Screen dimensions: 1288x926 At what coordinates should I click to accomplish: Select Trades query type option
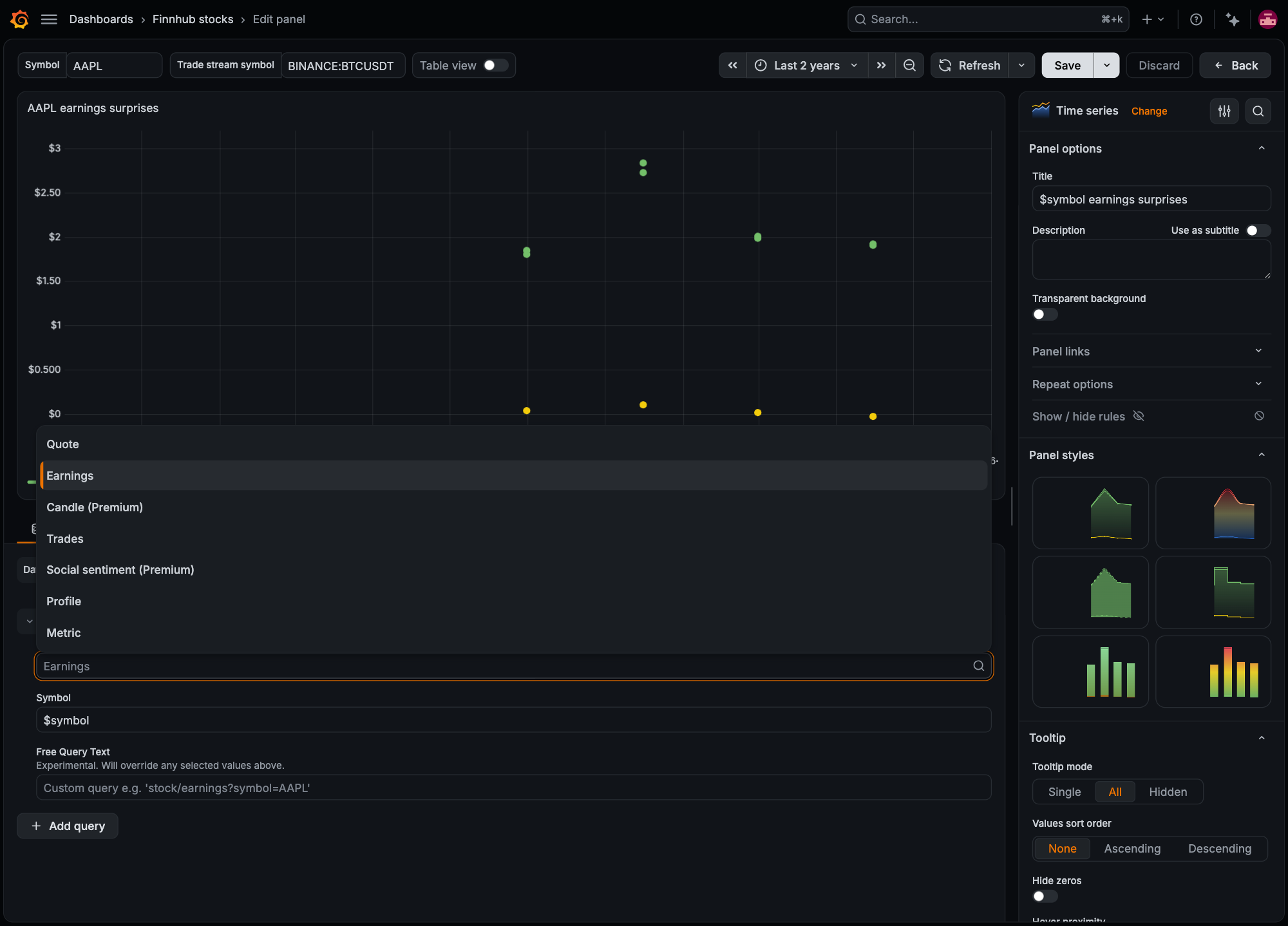(513, 538)
